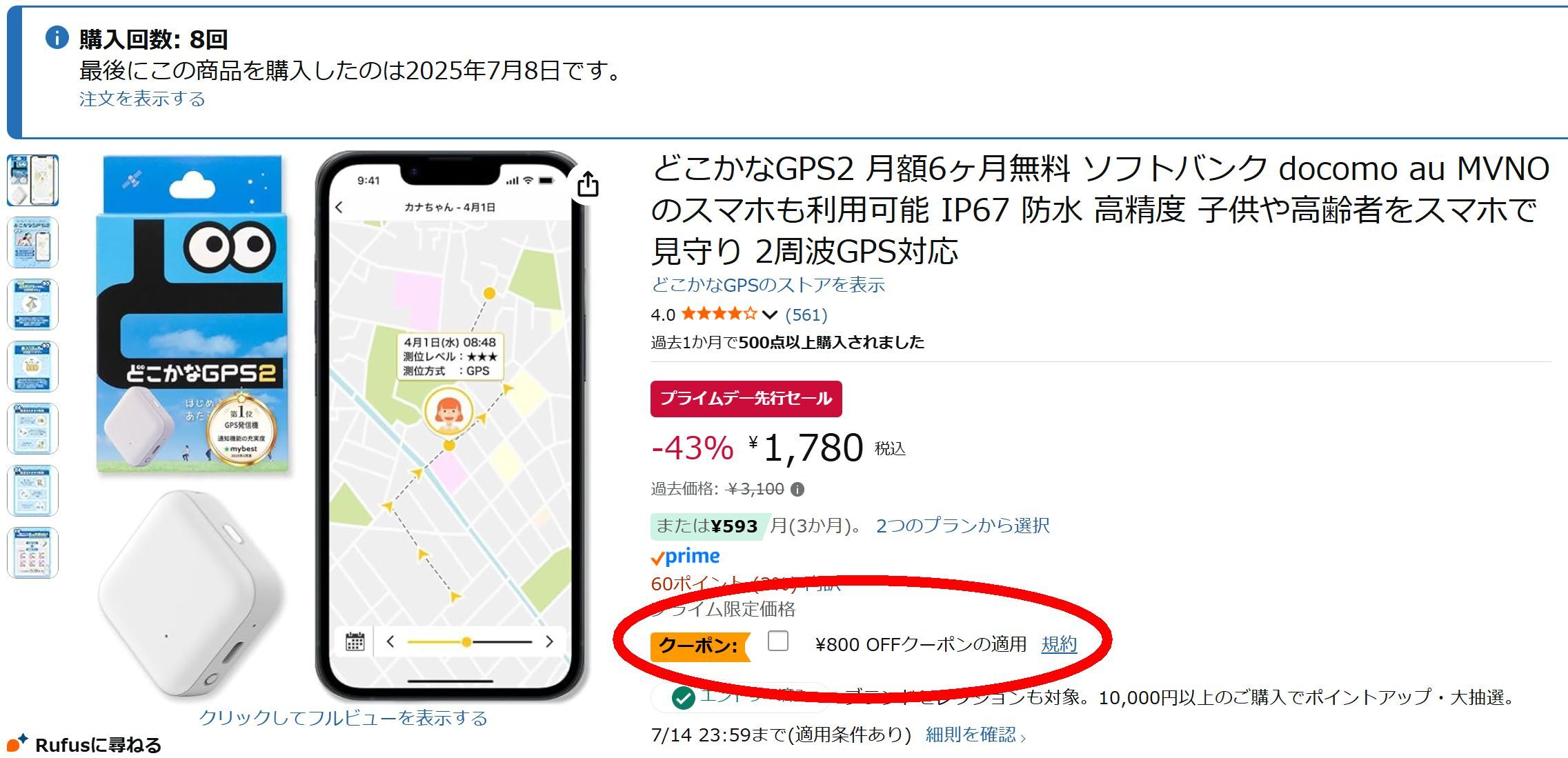Open the 561 reviews count link
Image resolution: width=1568 pixels, height=758 pixels.
(806, 315)
